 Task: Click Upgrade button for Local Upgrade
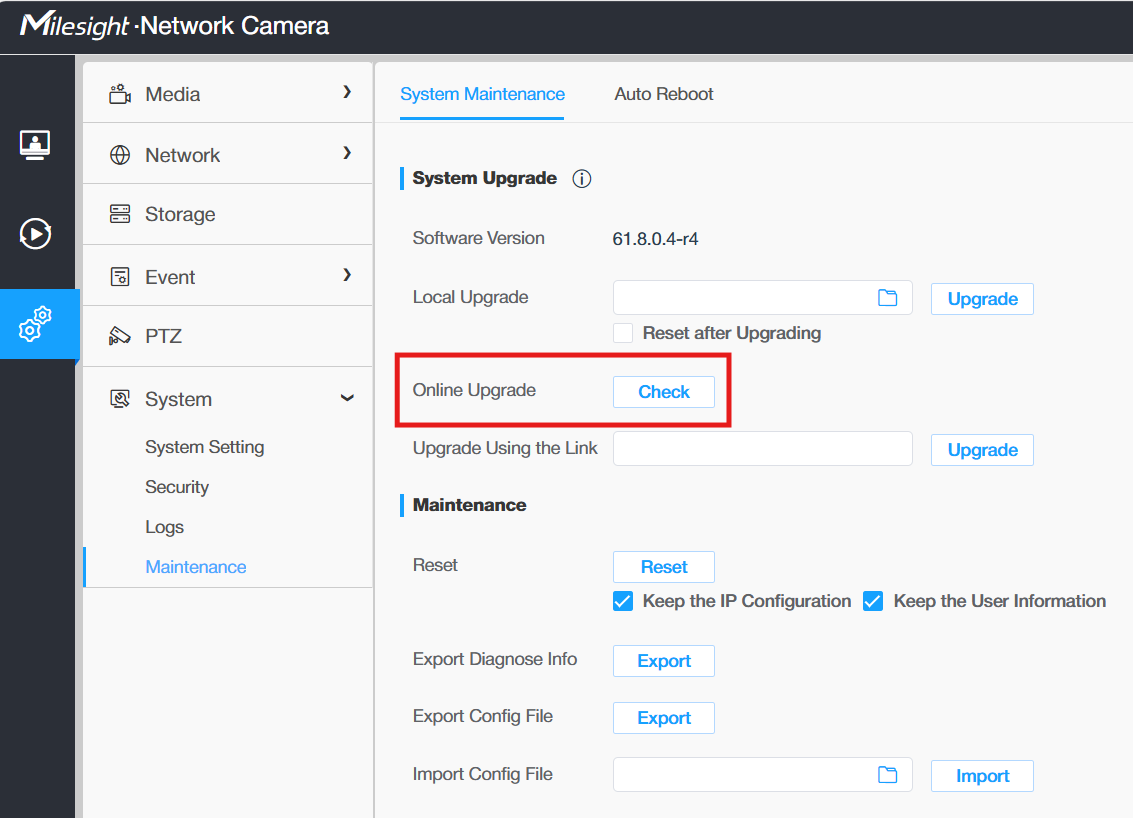pos(982,299)
